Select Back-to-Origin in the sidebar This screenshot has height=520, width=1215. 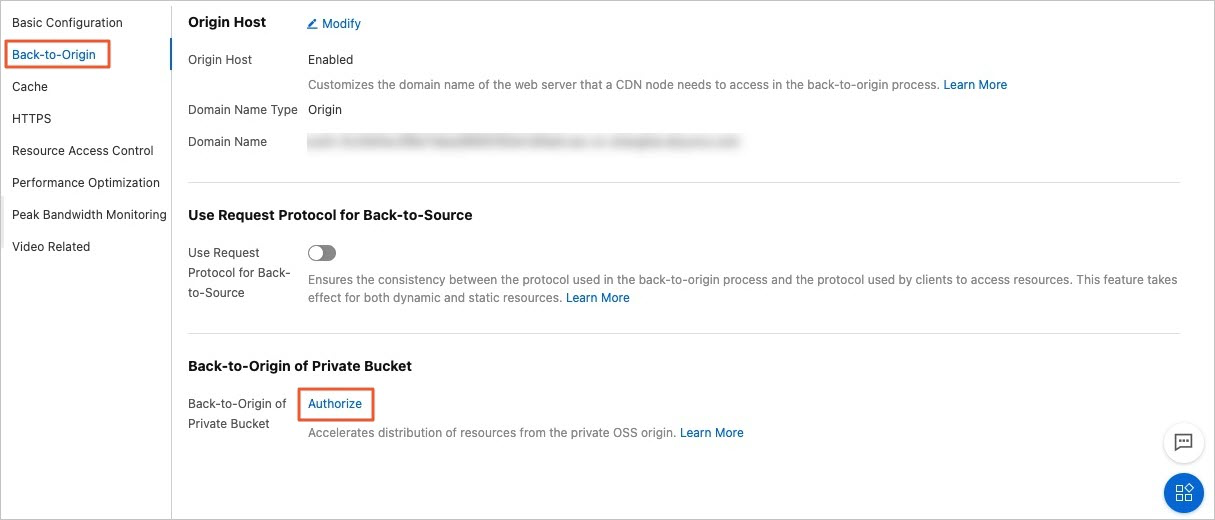(x=54, y=55)
